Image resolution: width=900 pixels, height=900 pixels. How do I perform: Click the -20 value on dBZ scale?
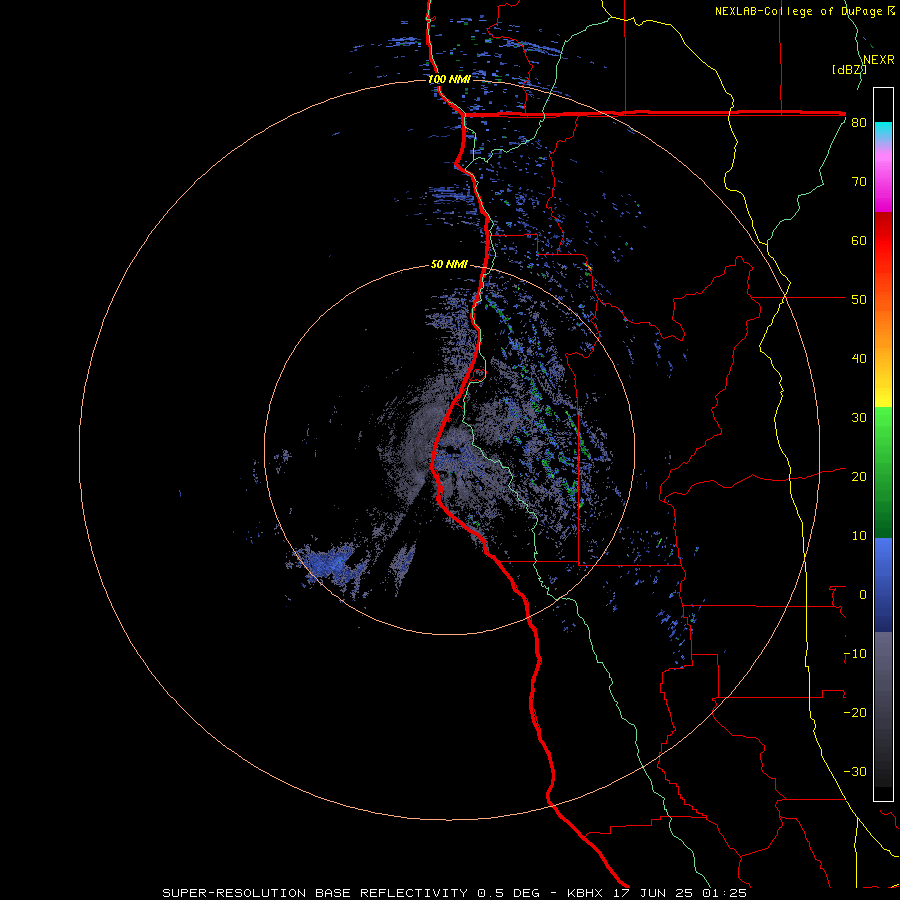(x=855, y=712)
